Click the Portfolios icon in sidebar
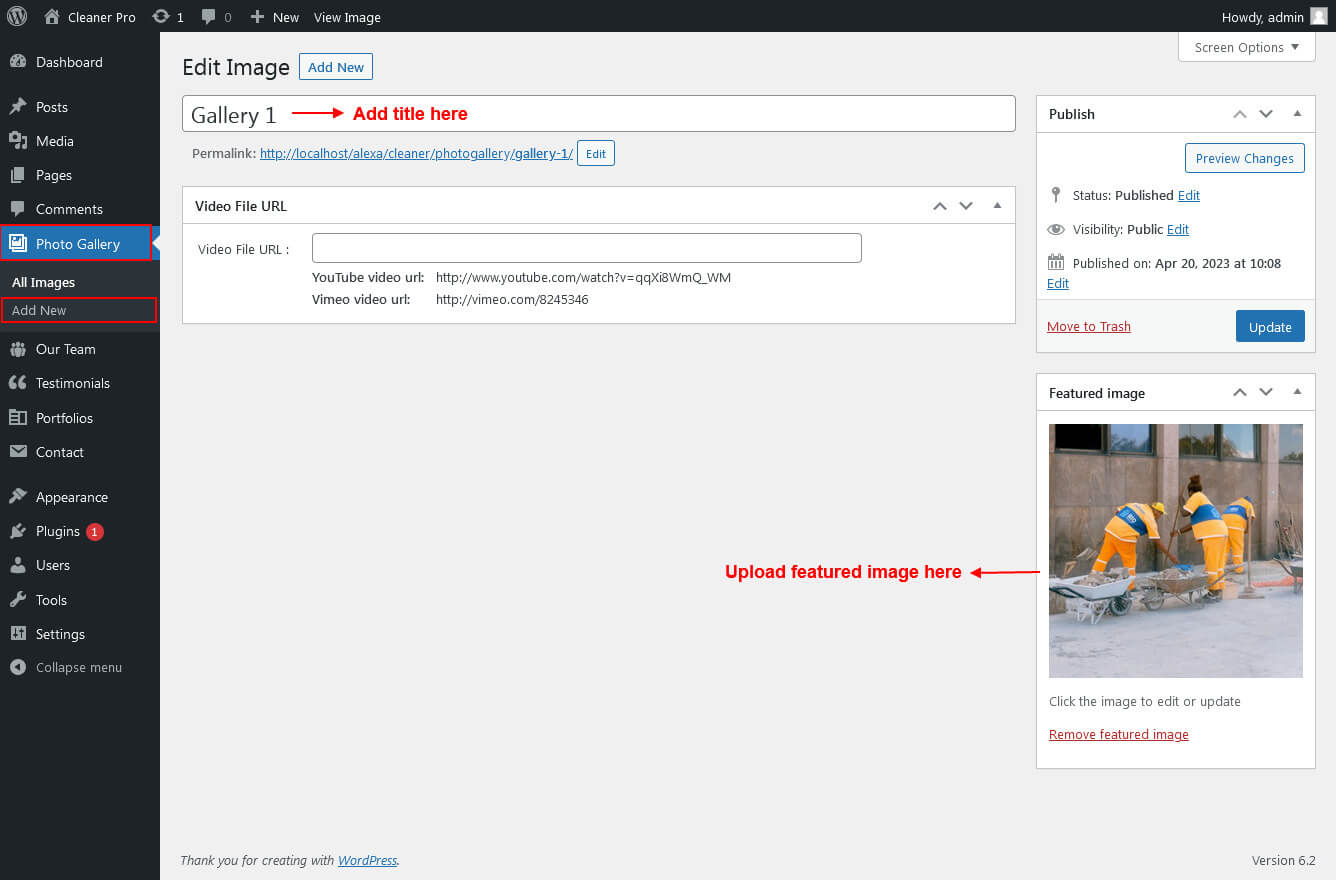 point(18,418)
